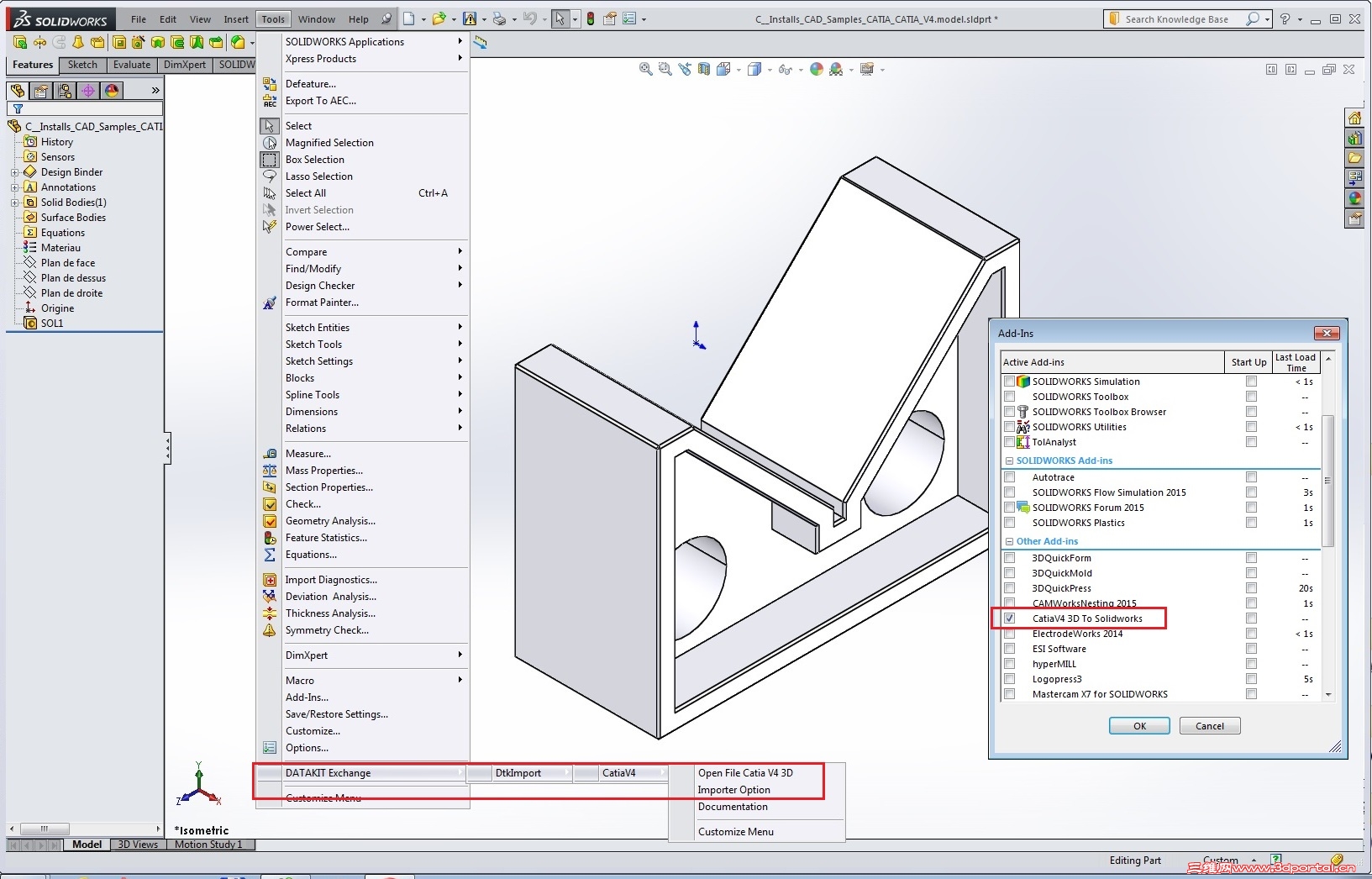Click the Rebuild traffic light icon
The width and height of the screenshot is (1372, 879).
[x=591, y=18]
